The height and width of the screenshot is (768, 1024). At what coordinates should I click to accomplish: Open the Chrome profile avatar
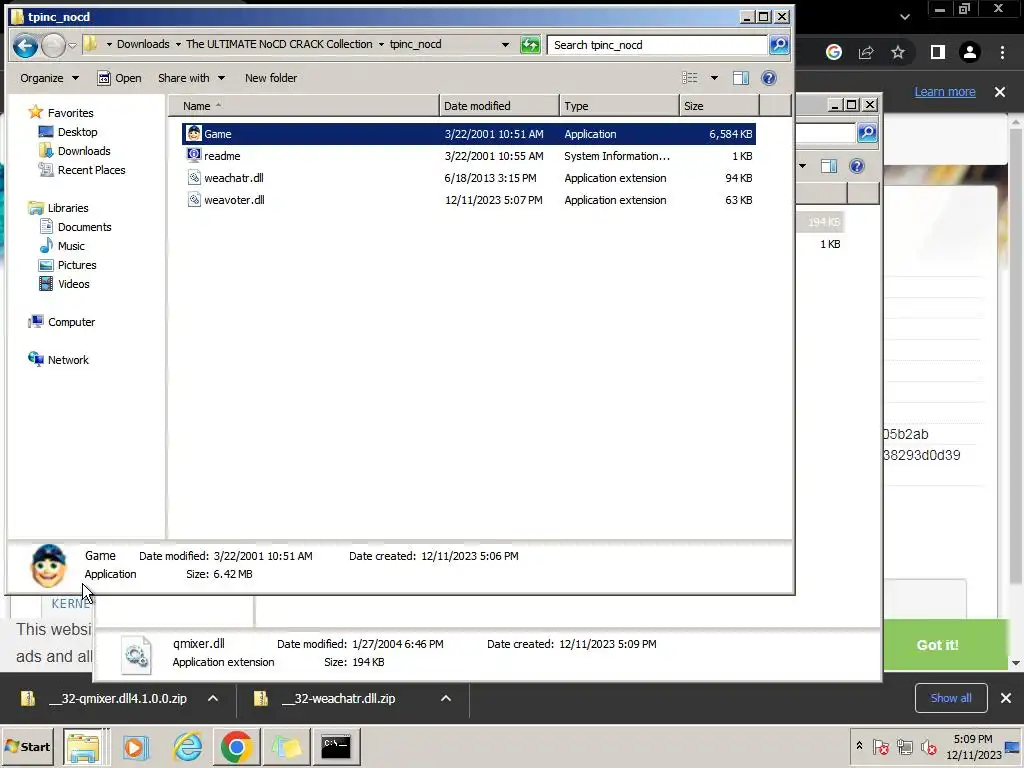click(x=970, y=52)
